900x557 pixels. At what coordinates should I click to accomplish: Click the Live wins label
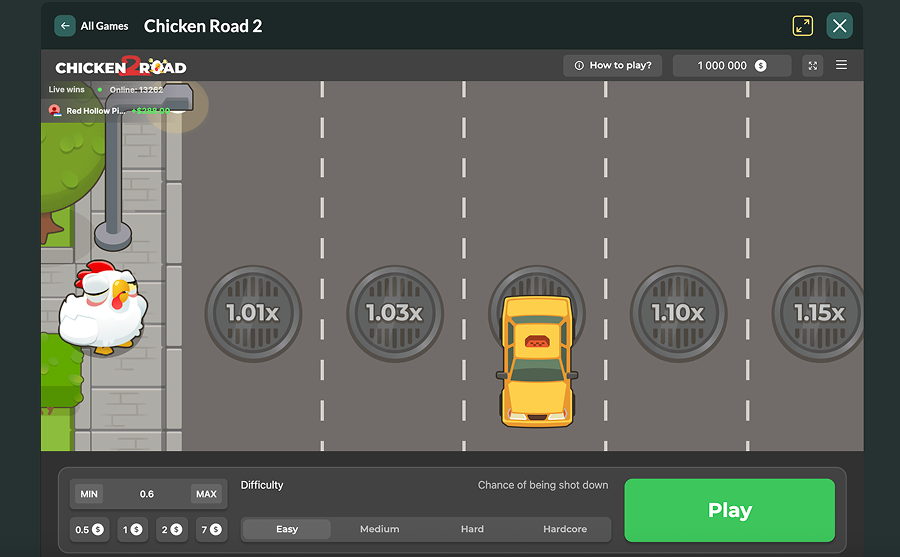(67, 90)
